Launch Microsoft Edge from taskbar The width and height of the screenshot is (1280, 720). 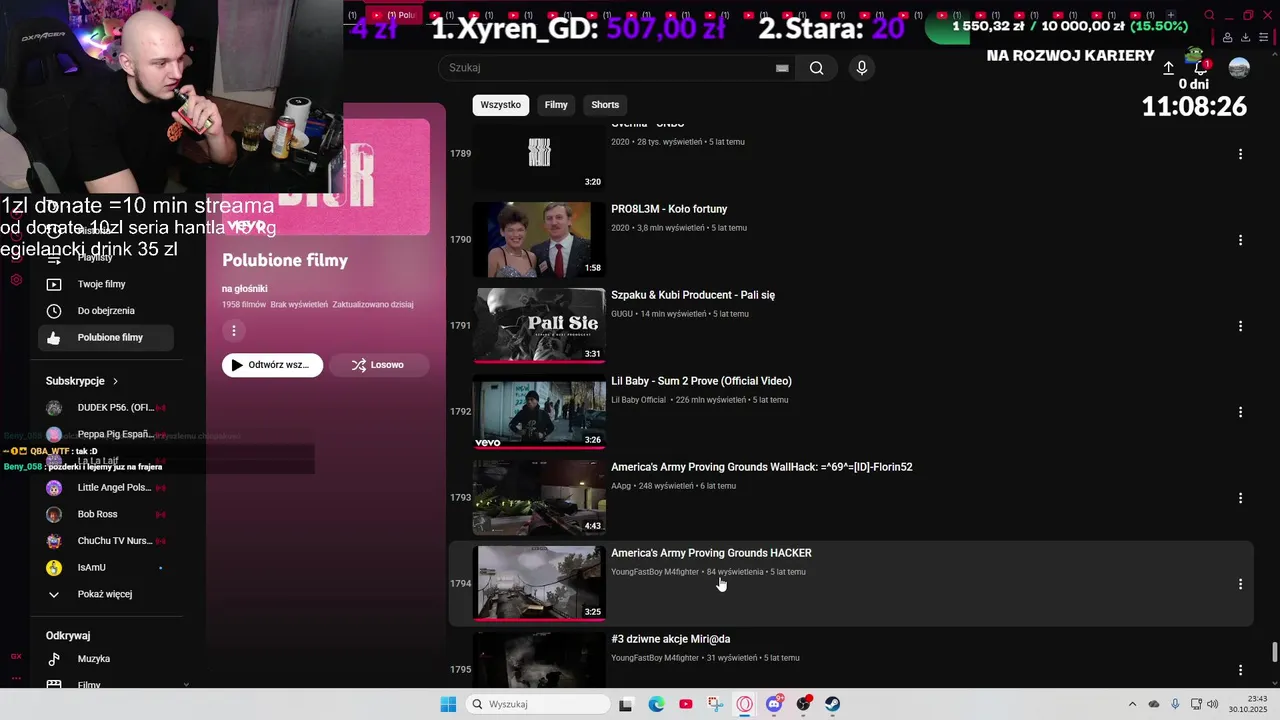656,704
